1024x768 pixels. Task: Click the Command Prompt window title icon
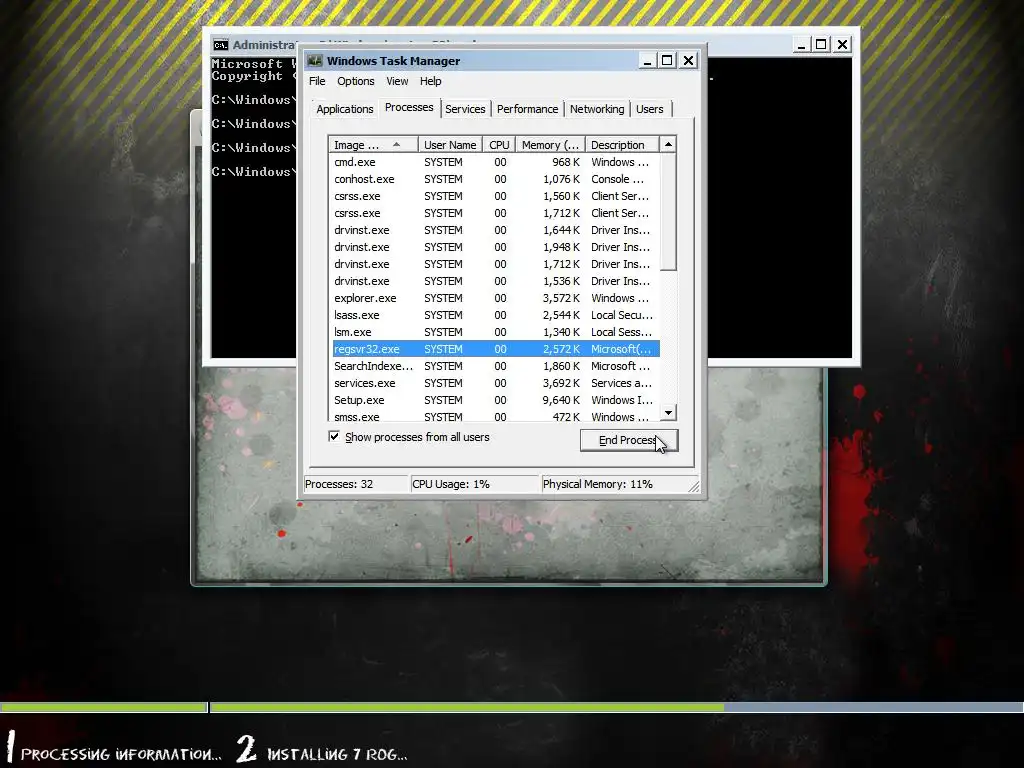tap(221, 44)
